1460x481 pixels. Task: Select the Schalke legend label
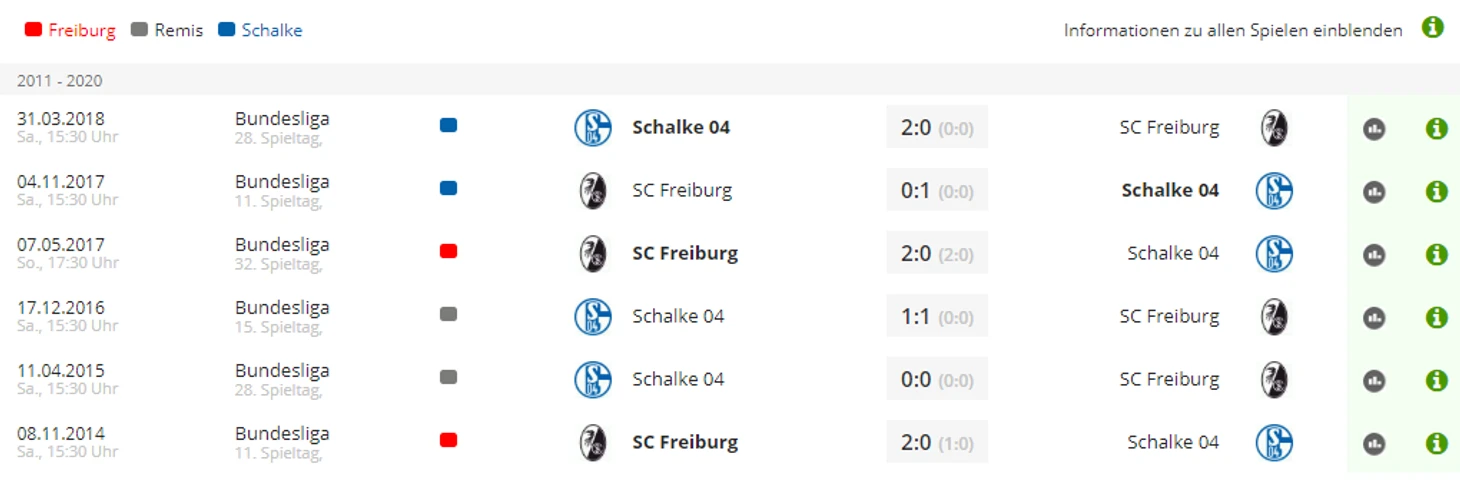[271, 31]
